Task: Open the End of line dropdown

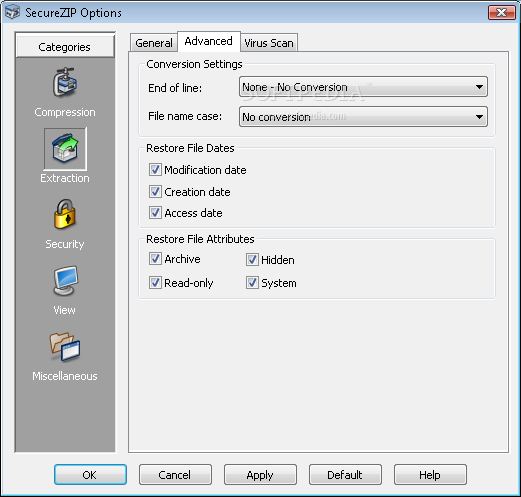Action: pyautogui.click(x=363, y=87)
